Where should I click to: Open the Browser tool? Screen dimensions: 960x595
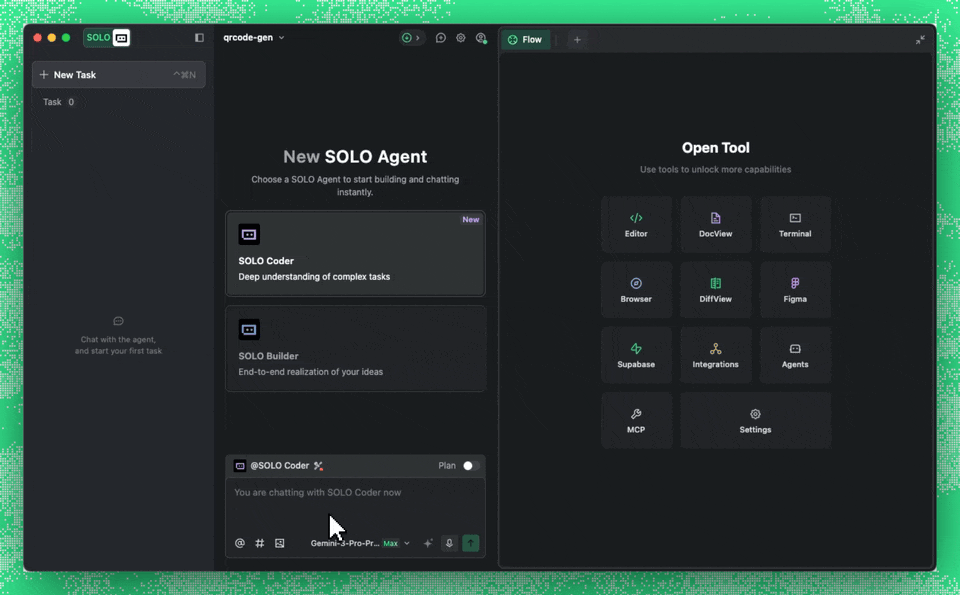click(x=636, y=290)
